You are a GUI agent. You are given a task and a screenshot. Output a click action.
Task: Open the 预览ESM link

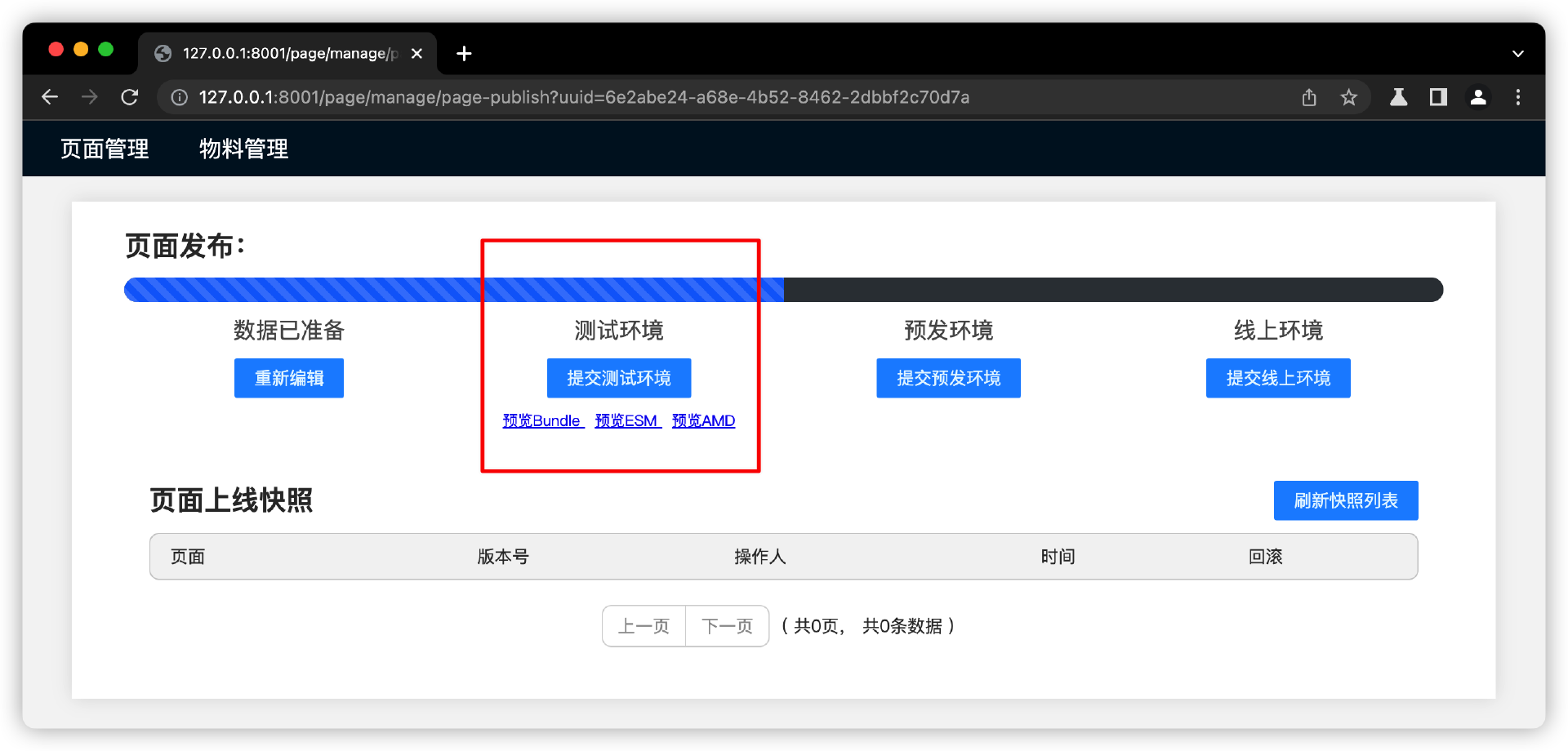tap(626, 420)
